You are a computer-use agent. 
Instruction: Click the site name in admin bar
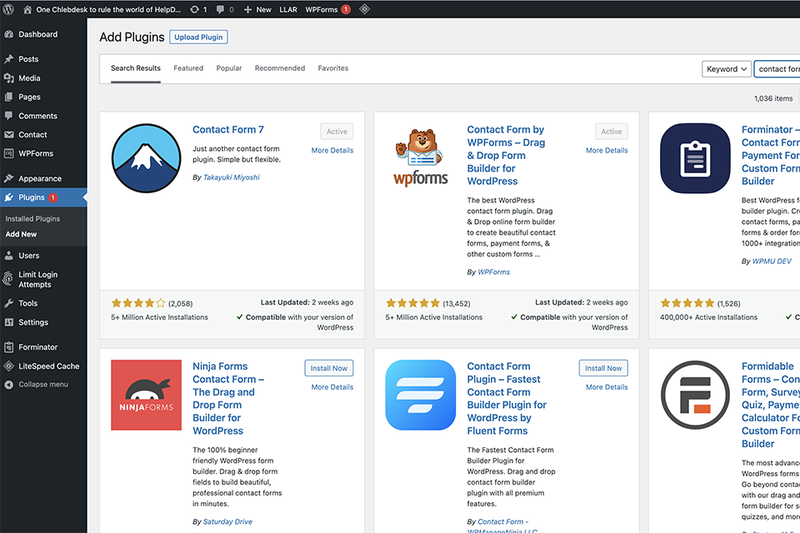pos(108,9)
